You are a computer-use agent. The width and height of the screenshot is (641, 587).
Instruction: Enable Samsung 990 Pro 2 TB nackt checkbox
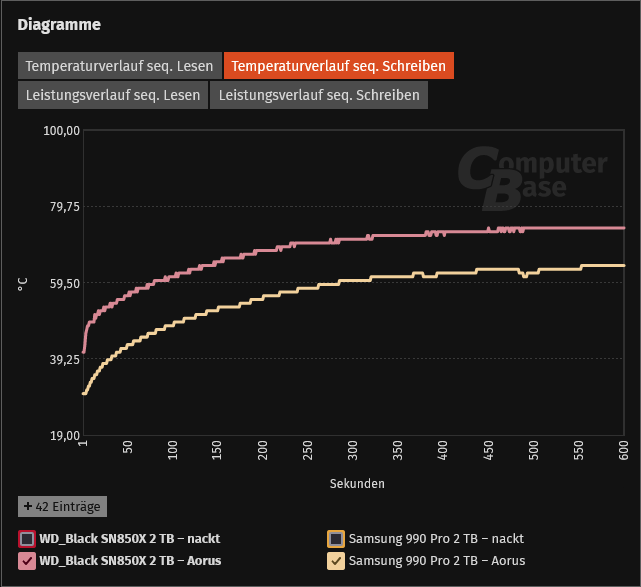pyautogui.click(x=336, y=539)
